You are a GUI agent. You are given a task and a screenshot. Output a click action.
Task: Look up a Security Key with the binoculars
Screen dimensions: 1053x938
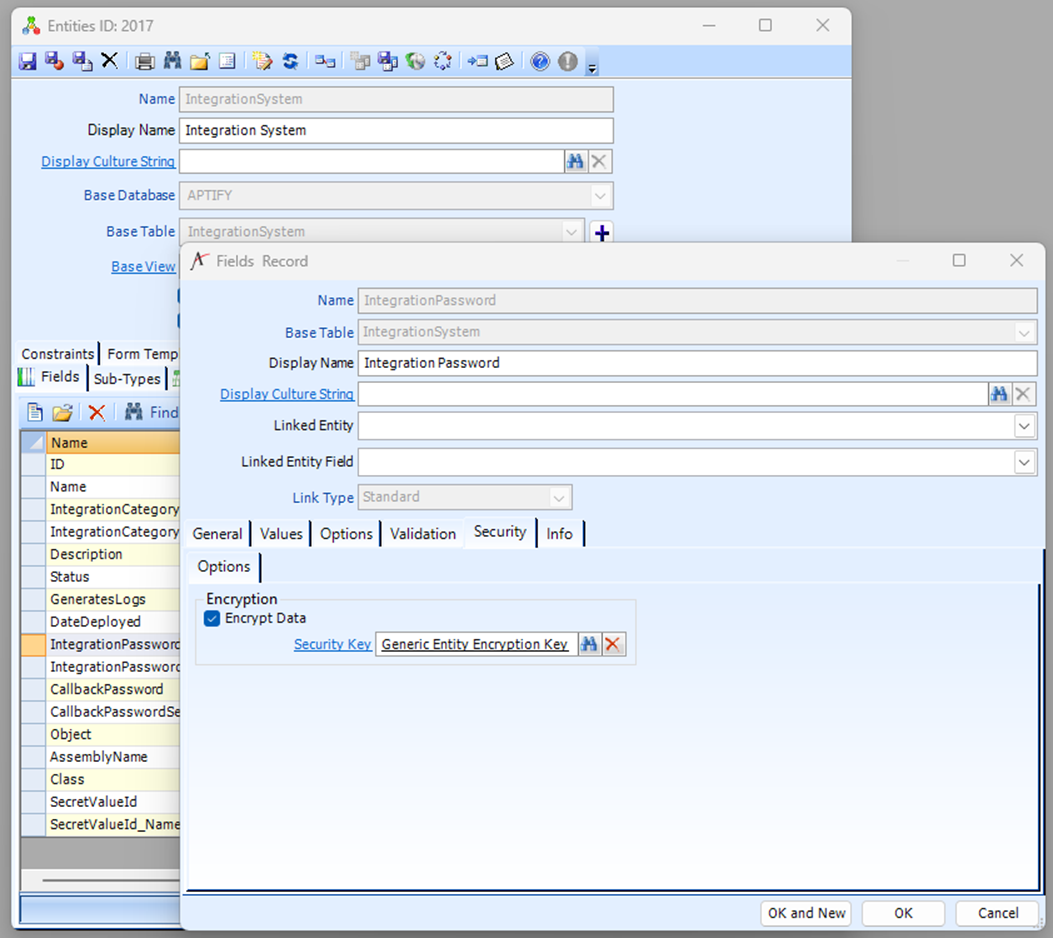click(589, 645)
